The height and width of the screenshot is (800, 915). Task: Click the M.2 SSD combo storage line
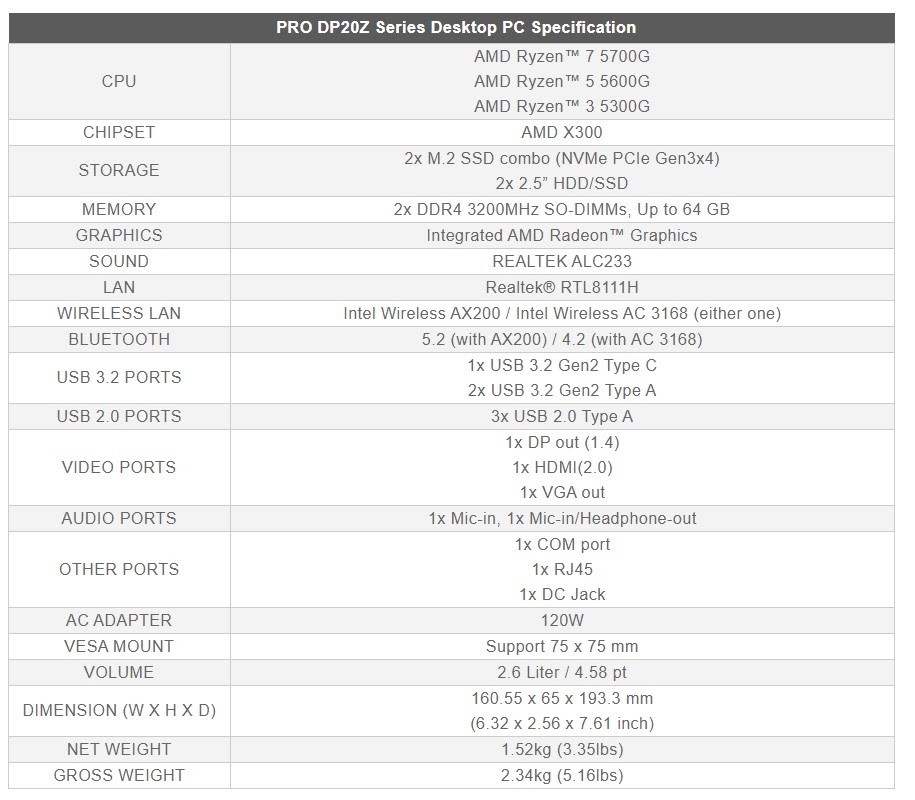[x=561, y=158]
